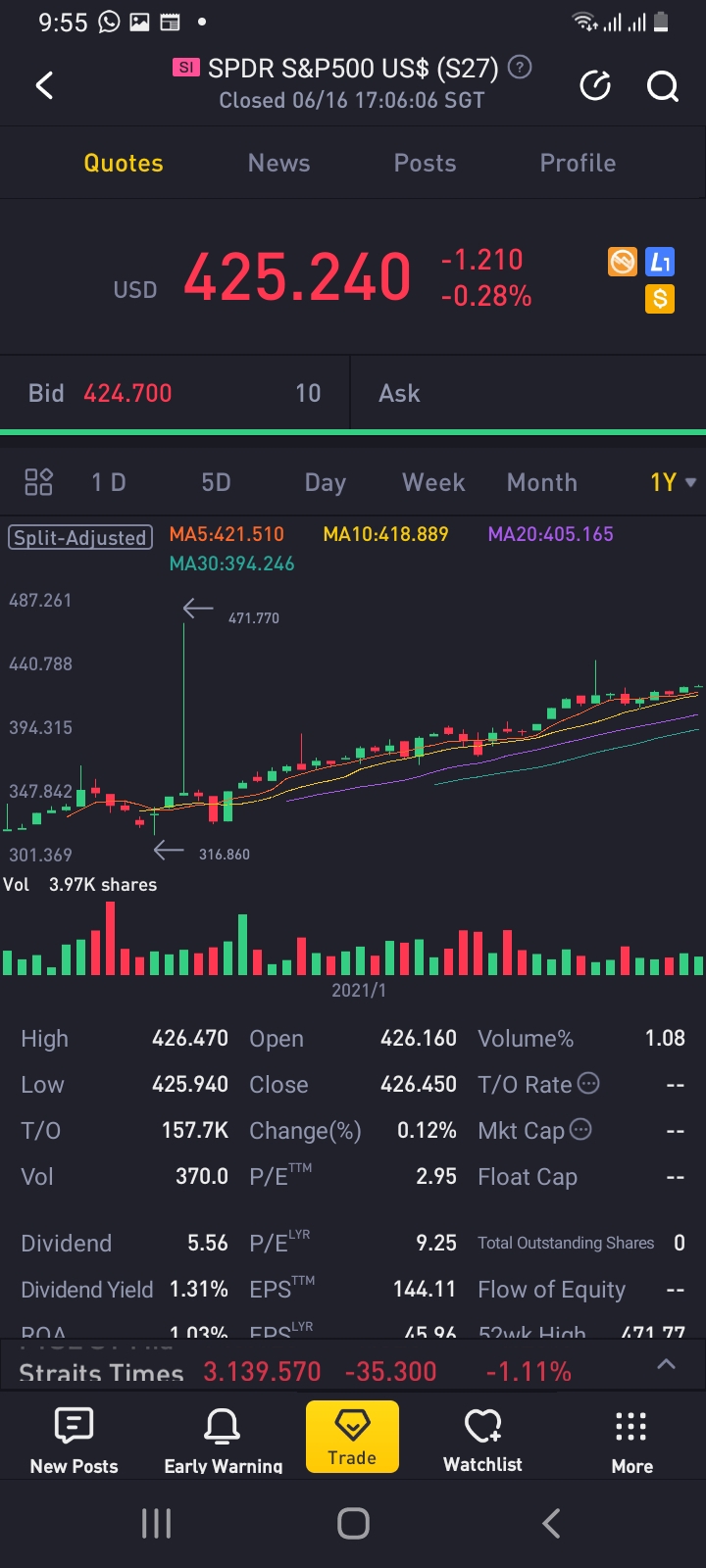Tap the MA10:418.889 indicator label
The width and height of the screenshot is (706, 1568).
pyautogui.click(x=385, y=534)
